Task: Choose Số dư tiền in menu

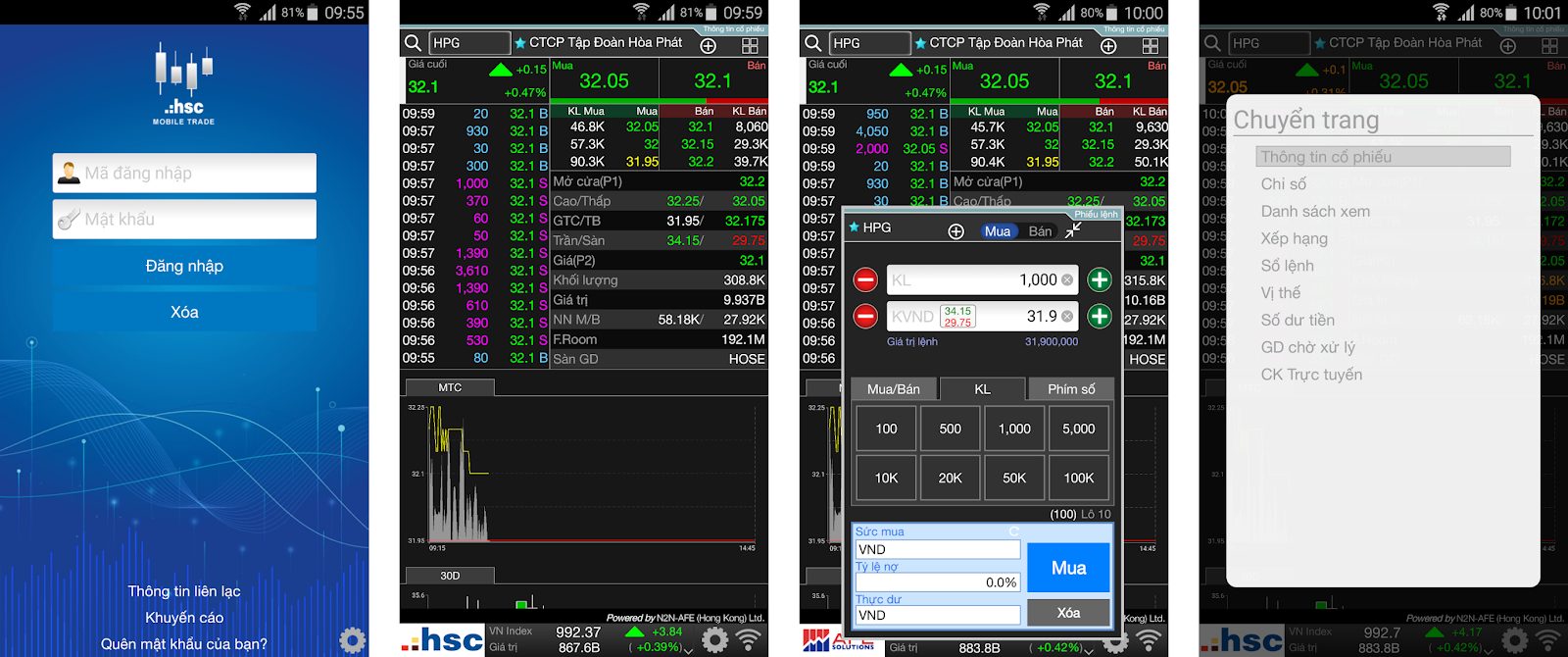Action: pyautogui.click(x=1298, y=320)
